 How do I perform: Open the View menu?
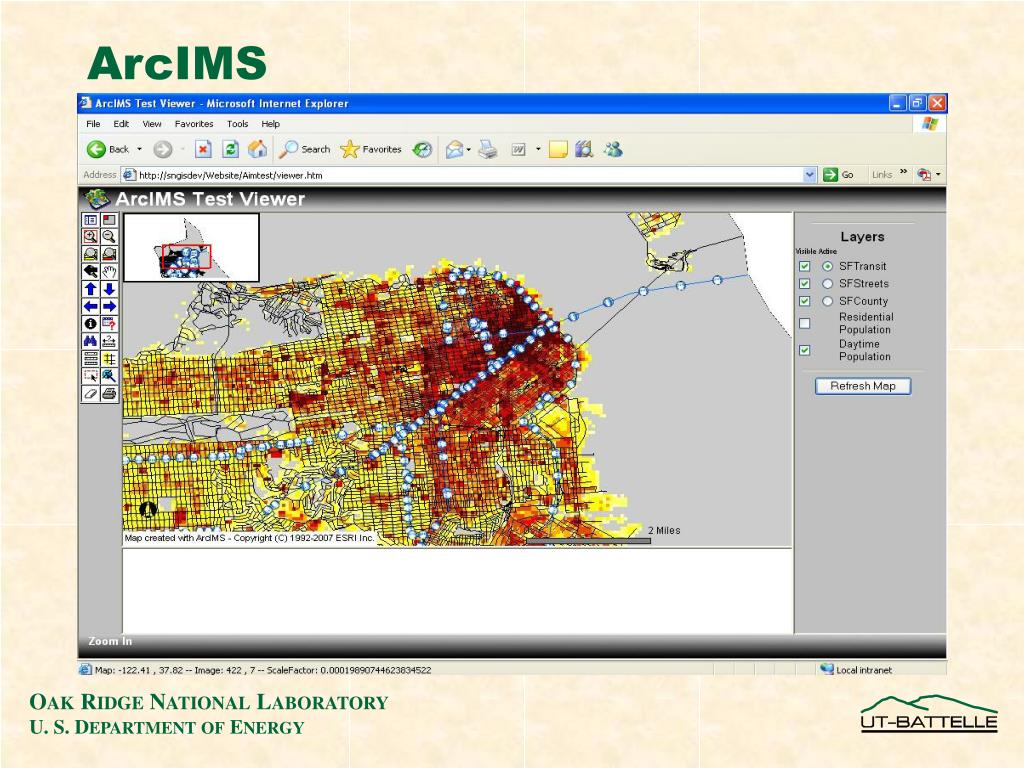(152, 123)
